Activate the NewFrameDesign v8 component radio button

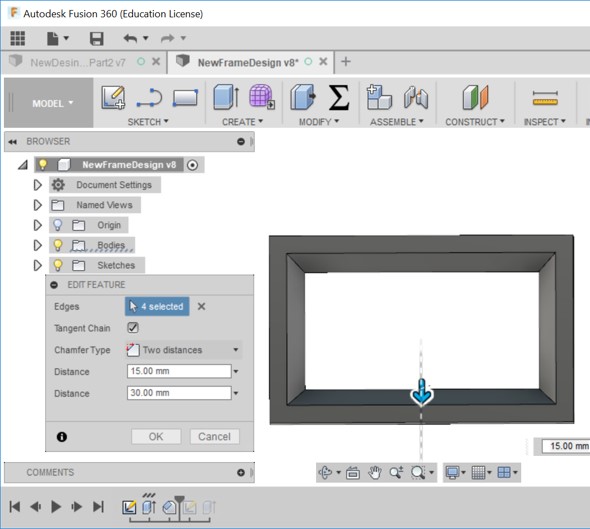click(192, 165)
